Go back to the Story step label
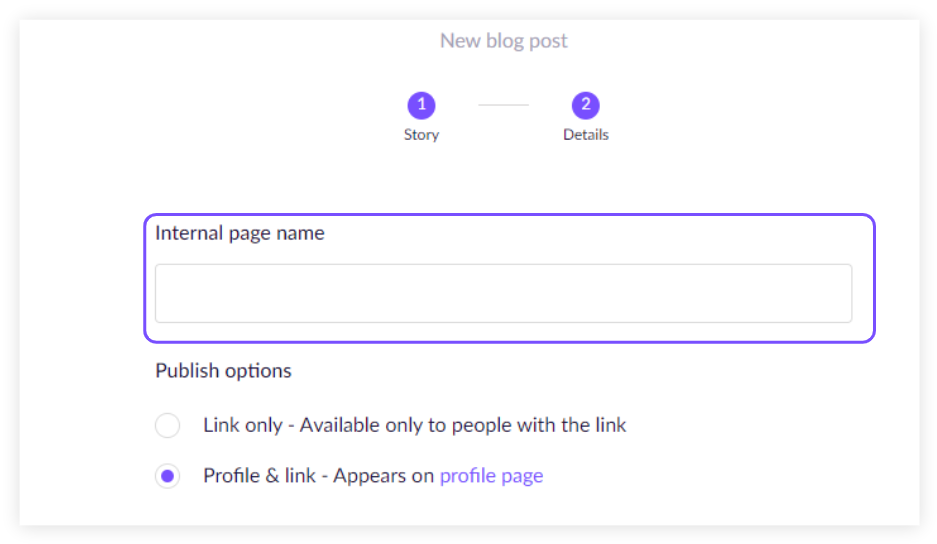 coord(421,134)
